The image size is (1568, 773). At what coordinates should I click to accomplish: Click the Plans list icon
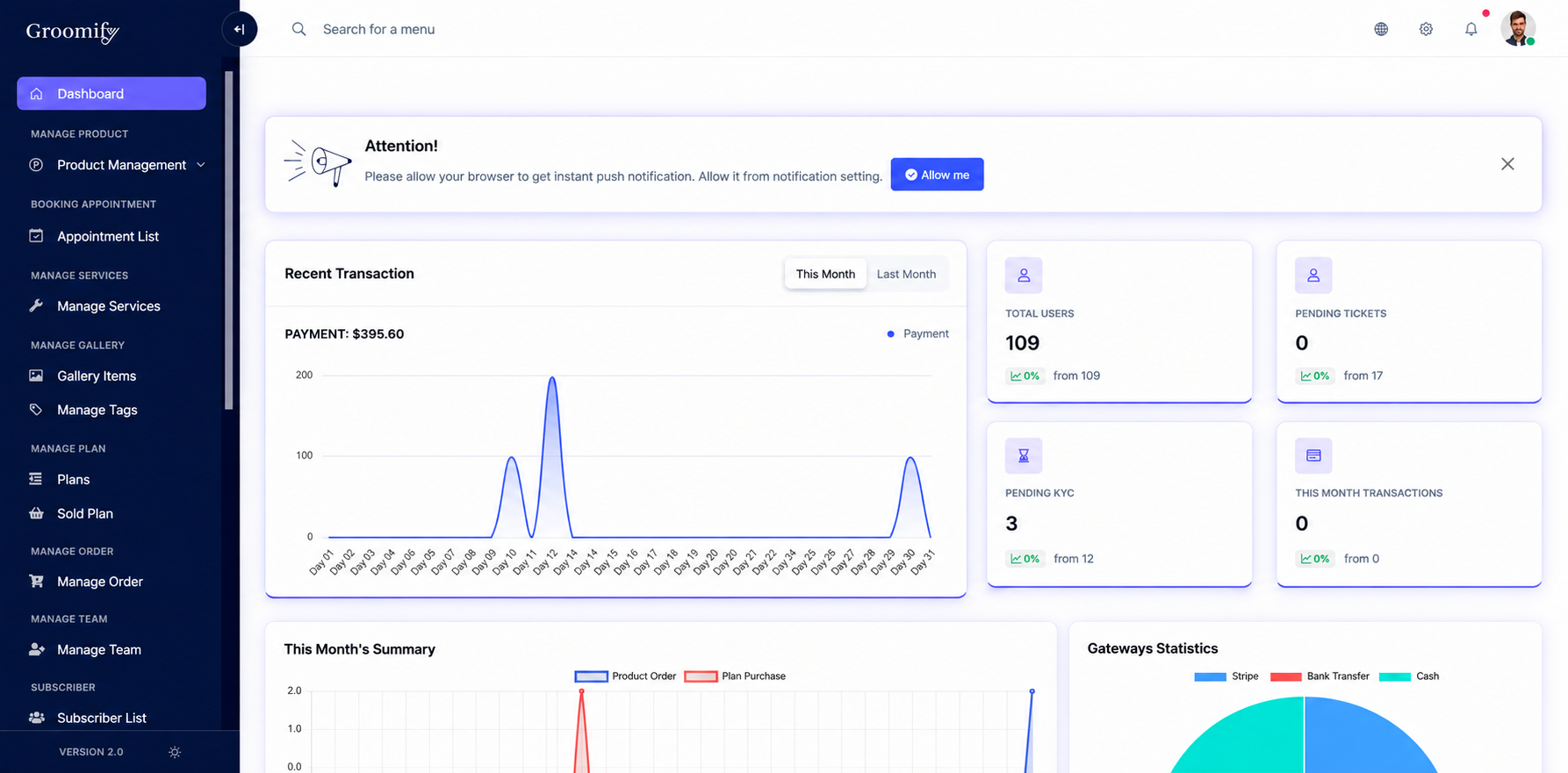36,479
